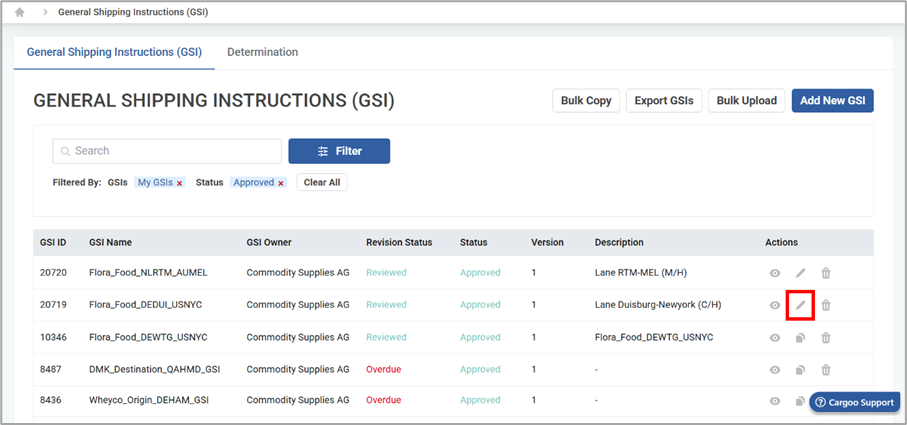View GSI 20720 using its eye icon

(x=775, y=273)
